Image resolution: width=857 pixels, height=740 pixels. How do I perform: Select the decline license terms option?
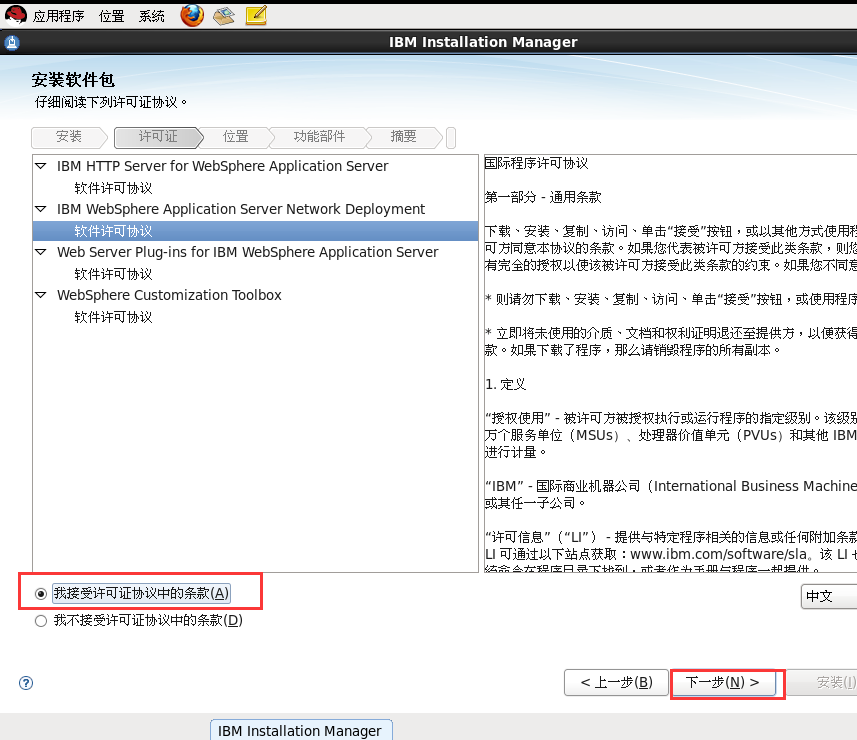point(40,621)
